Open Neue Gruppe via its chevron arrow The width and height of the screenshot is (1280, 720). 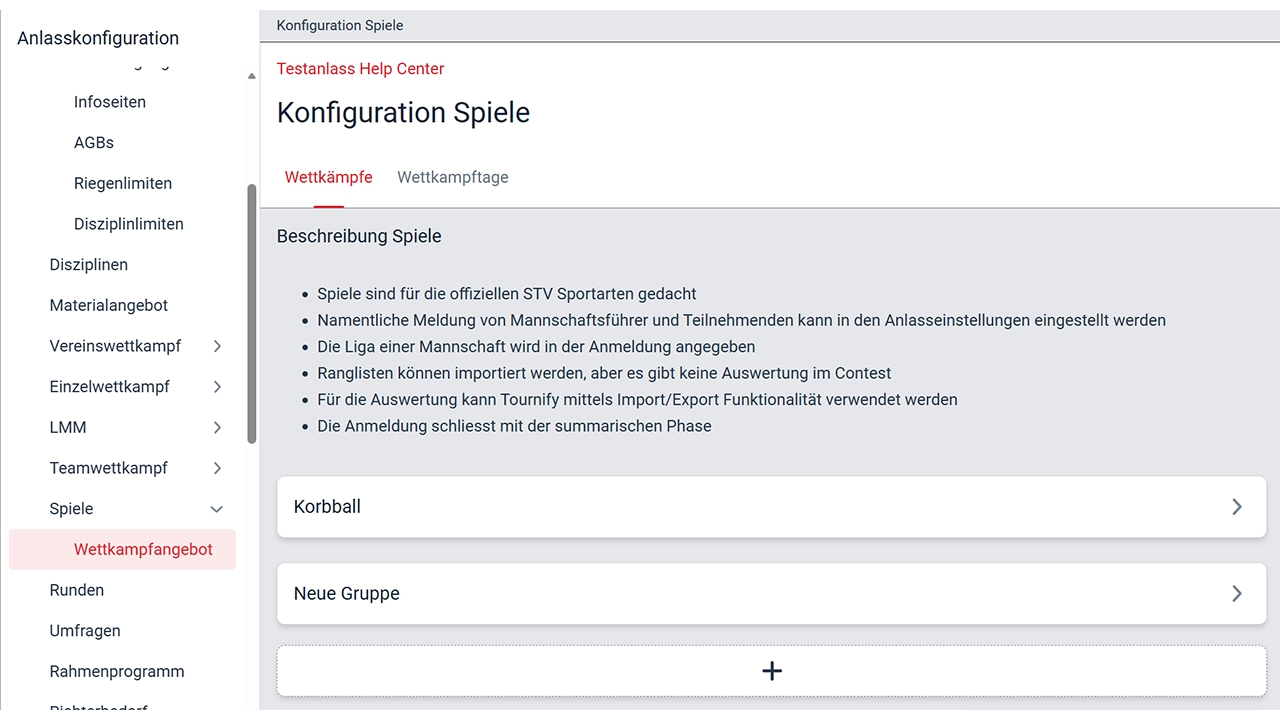tap(1237, 594)
